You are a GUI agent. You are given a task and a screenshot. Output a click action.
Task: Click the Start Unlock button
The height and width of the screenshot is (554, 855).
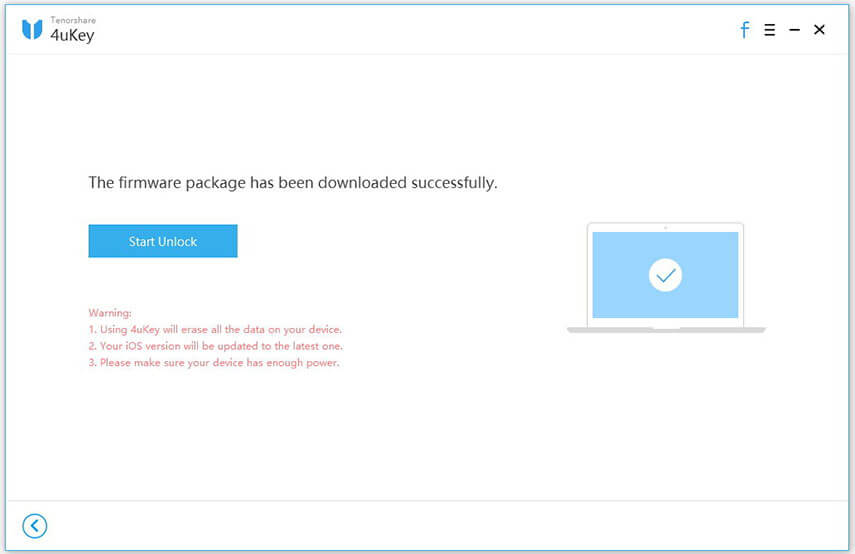click(x=162, y=241)
